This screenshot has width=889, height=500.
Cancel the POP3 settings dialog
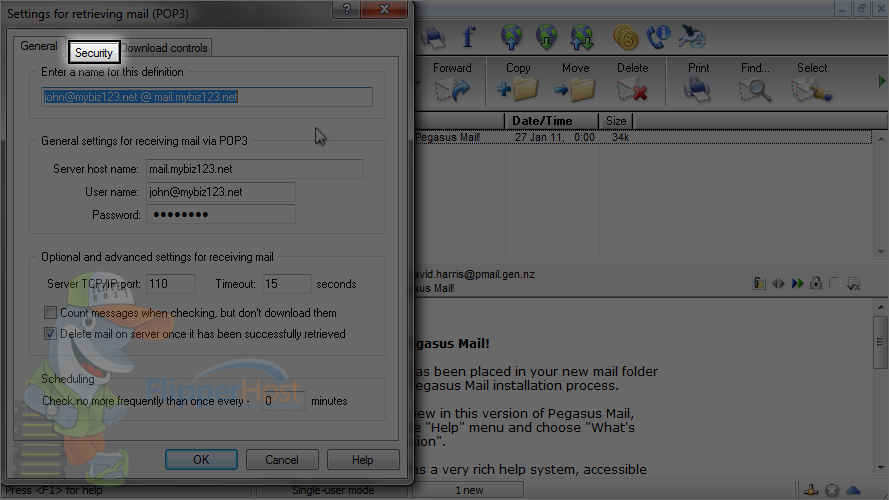click(x=282, y=460)
